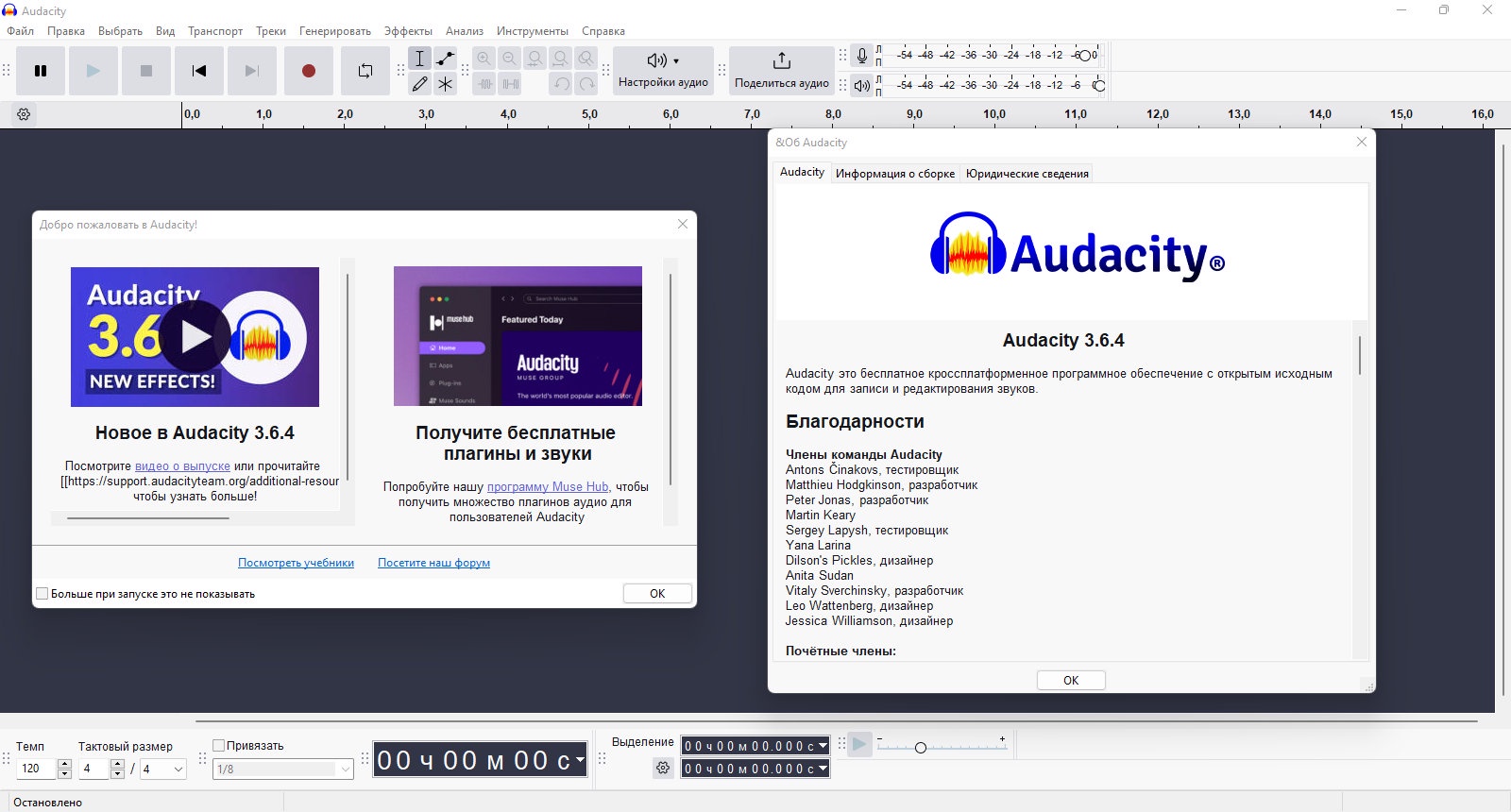Click OK in the About Audacity dialog
Viewport: 1511px width, 812px height.
pos(1071,680)
